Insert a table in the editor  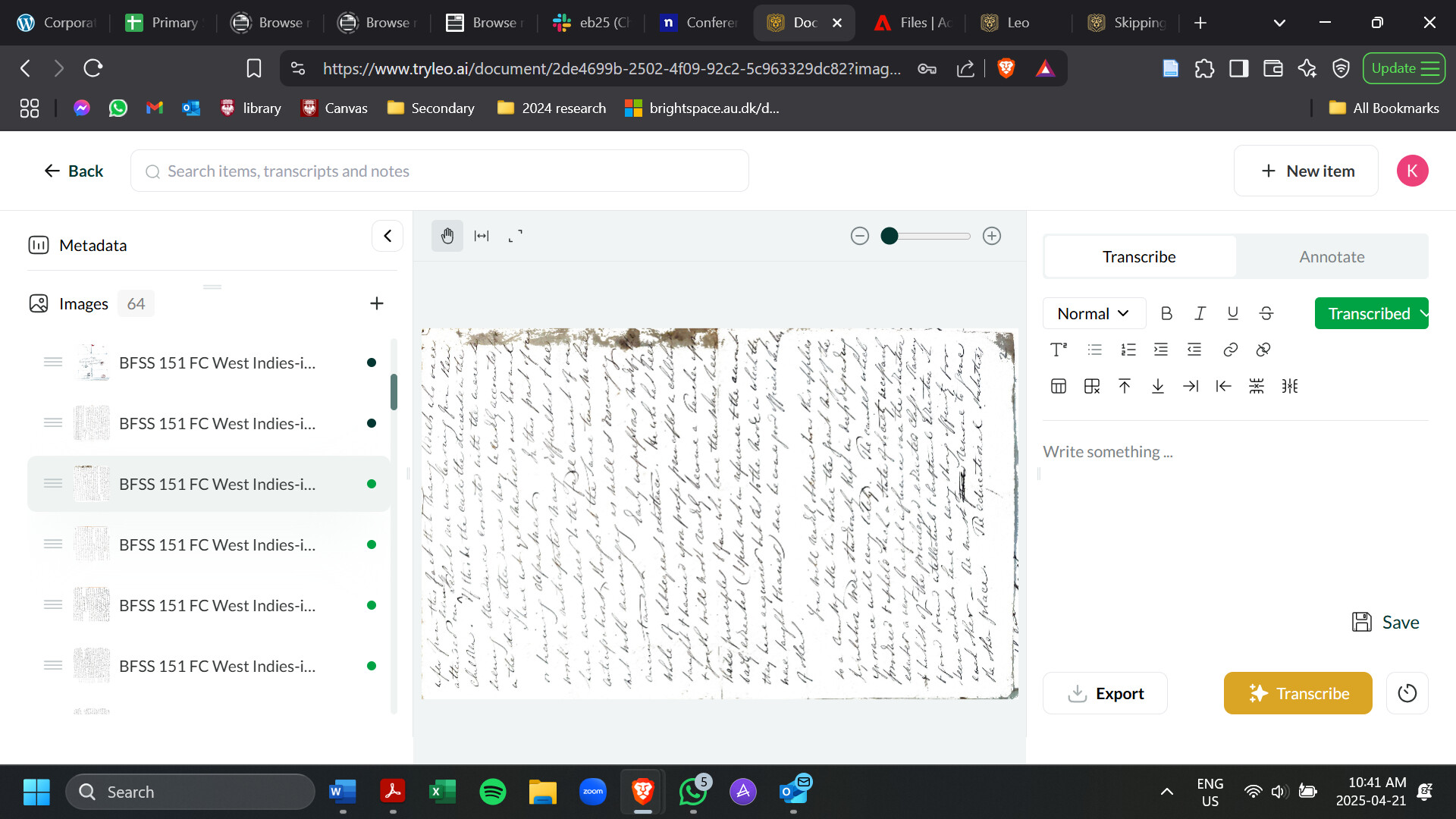click(x=1059, y=386)
